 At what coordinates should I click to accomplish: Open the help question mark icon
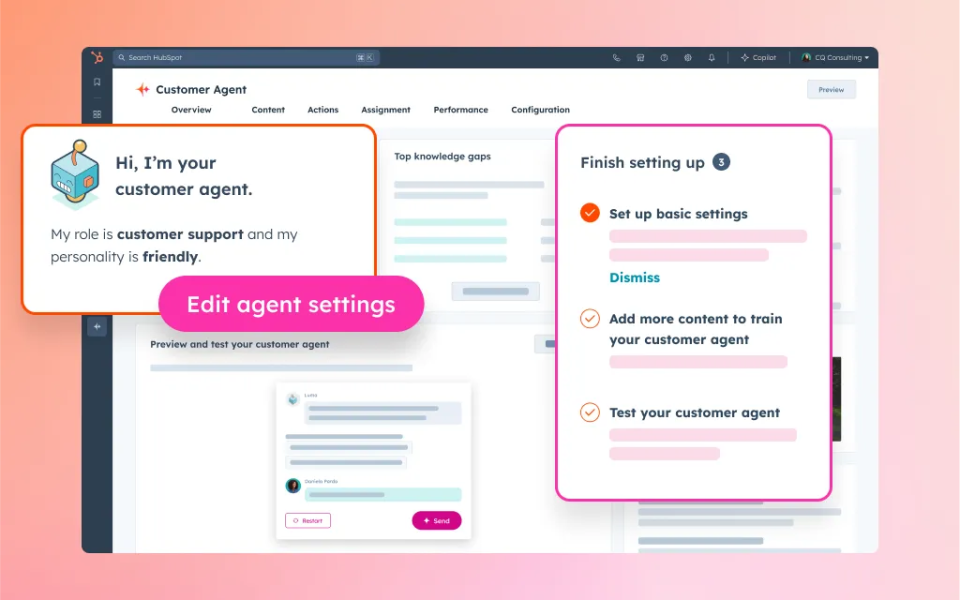(x=664, y=58)
